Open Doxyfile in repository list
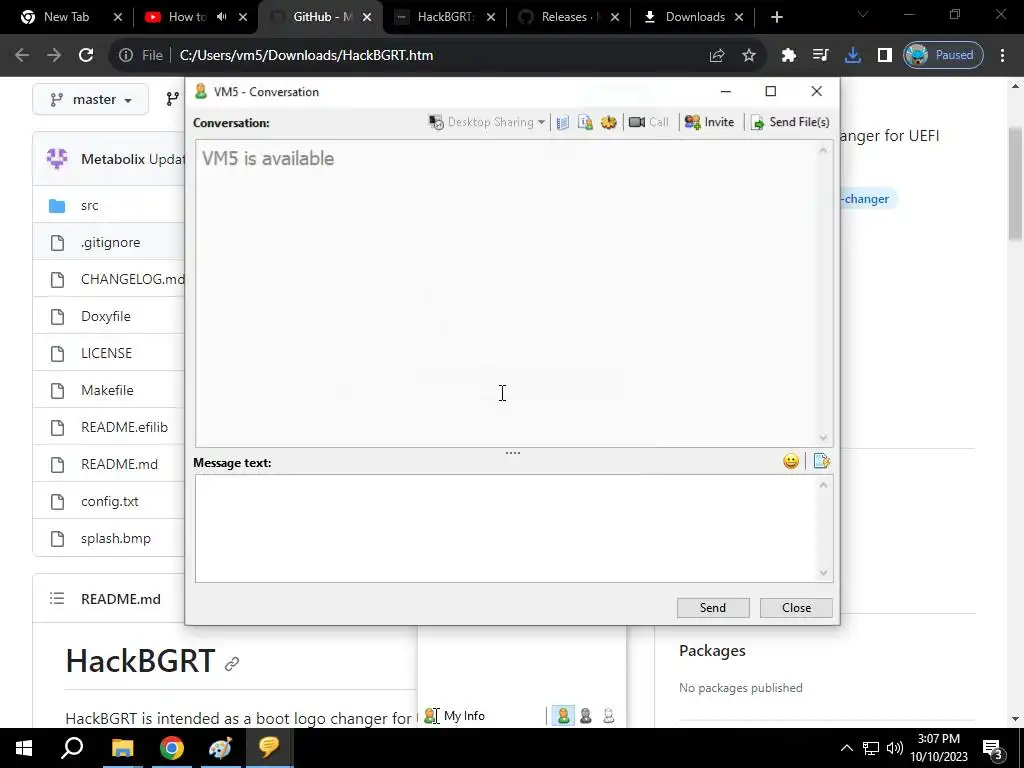Image resolution: width=1024 pixels, height=768 pixels. point(106,316)
